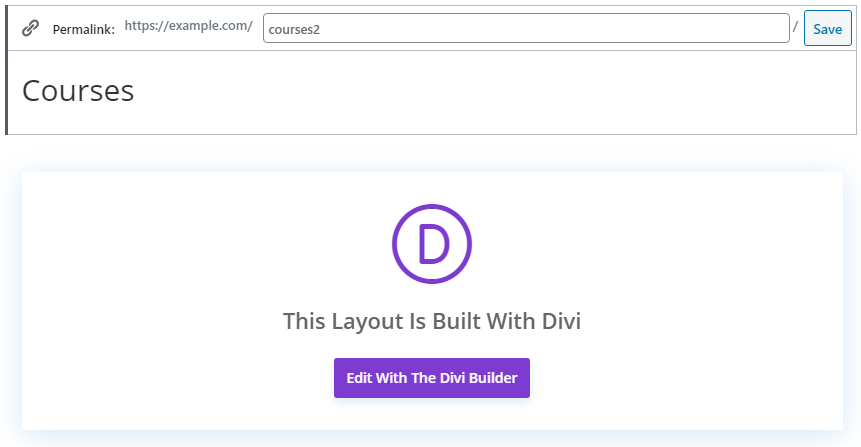The height and width of the screenshot is (447, 861).
Task: Click the permalink chain icon
Action: [30, 28]
